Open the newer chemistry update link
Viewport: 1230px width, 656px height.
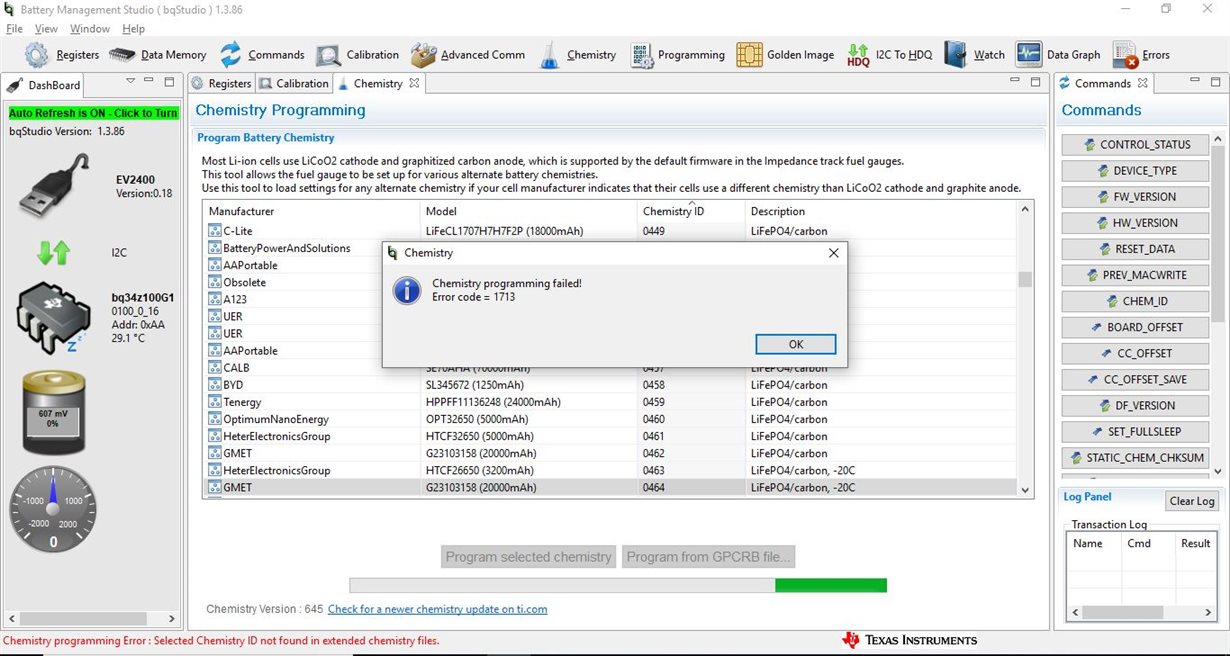[x=437, y=609]
